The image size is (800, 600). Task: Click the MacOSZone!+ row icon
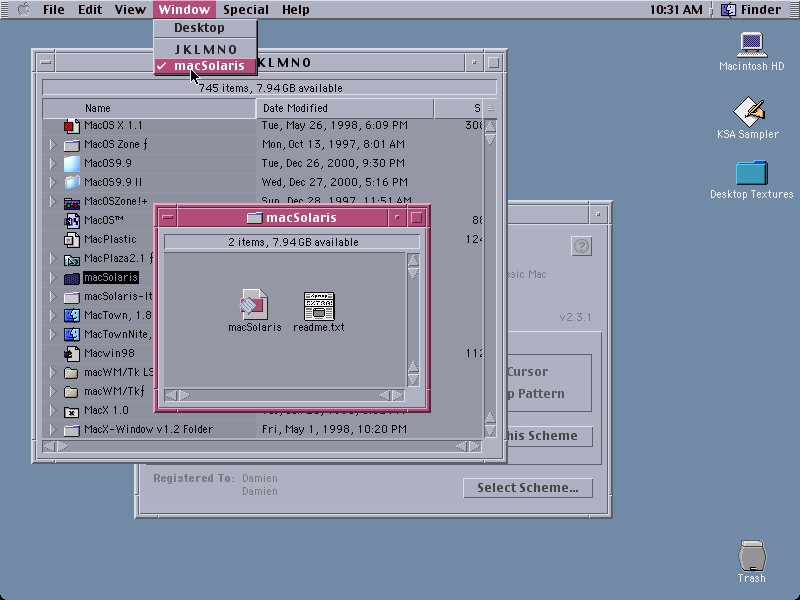coord(71,202)
